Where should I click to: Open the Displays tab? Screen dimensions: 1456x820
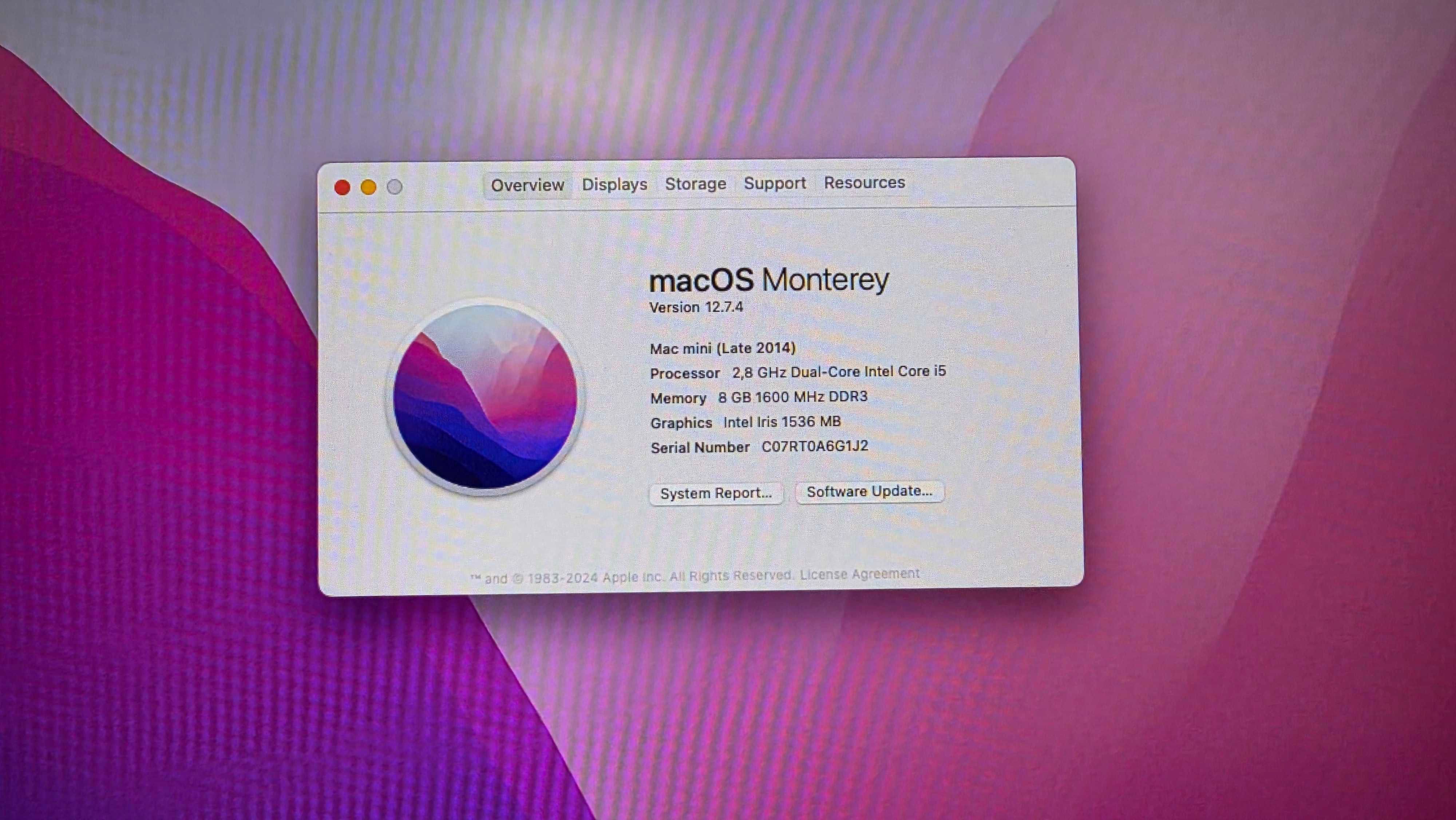point(614,185)
